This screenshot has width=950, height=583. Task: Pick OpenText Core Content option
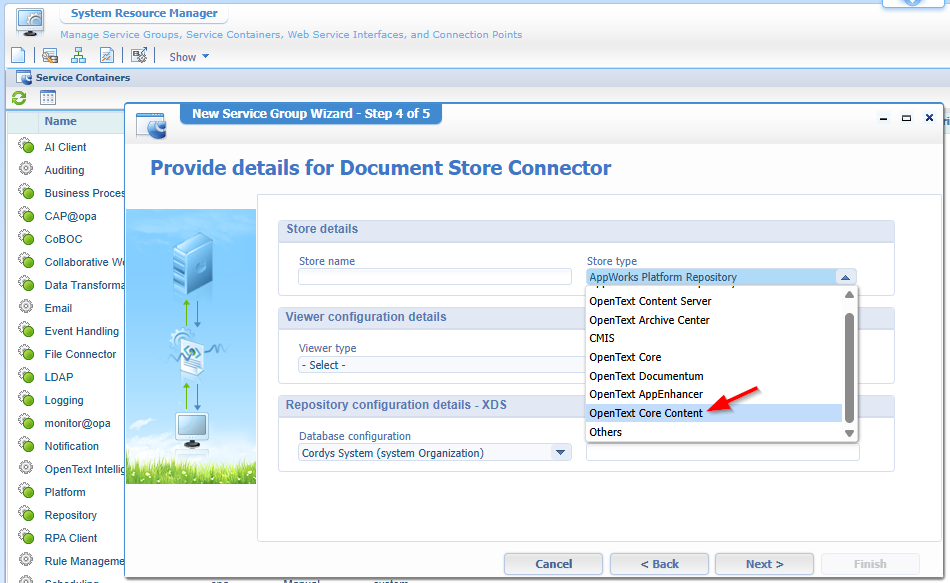pos(646,413)
